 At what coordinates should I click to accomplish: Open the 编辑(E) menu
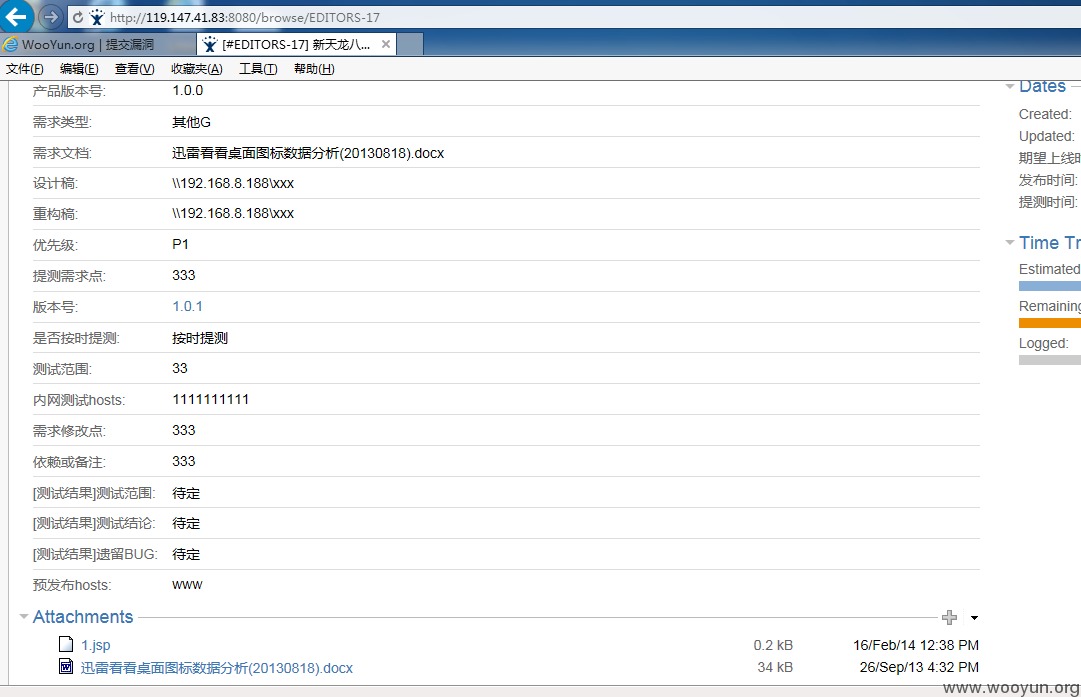(79, 69)
